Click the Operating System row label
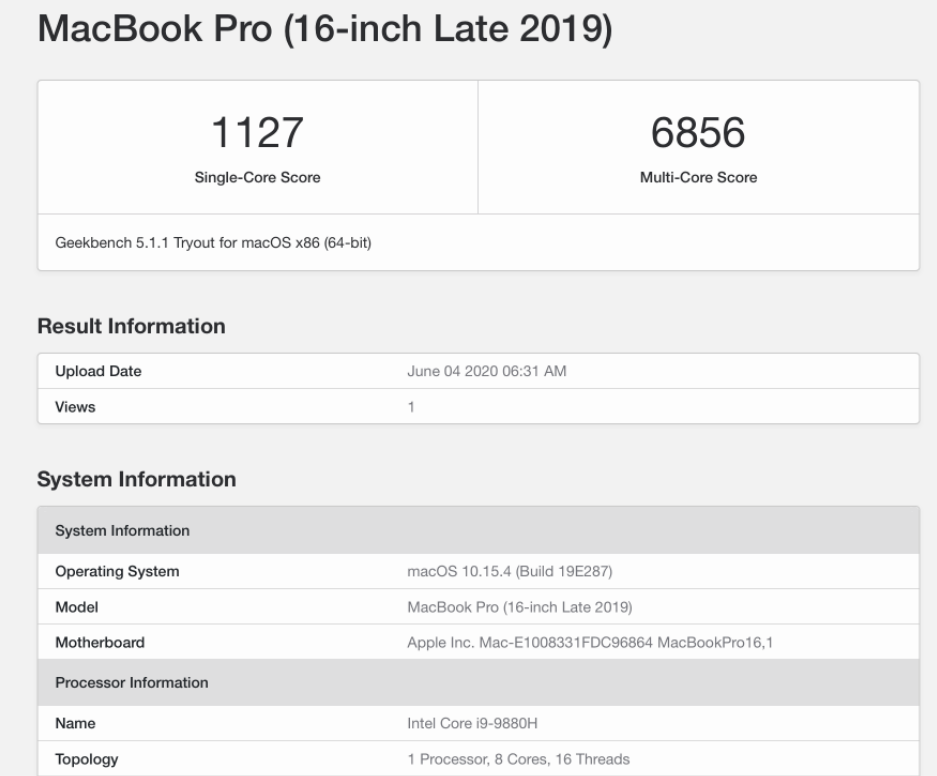This screenshot has width=937, height=776. (117, 571)
